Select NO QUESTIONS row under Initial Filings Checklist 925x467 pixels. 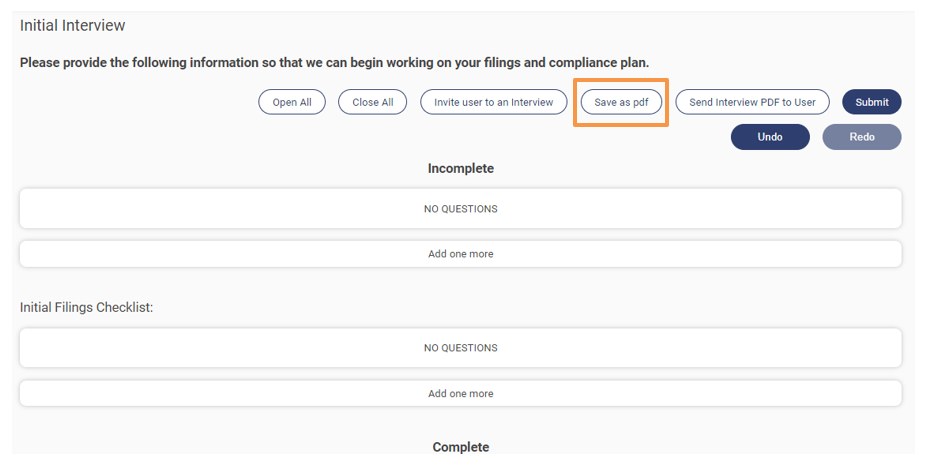pyautogui.click(x=460, y=348)
